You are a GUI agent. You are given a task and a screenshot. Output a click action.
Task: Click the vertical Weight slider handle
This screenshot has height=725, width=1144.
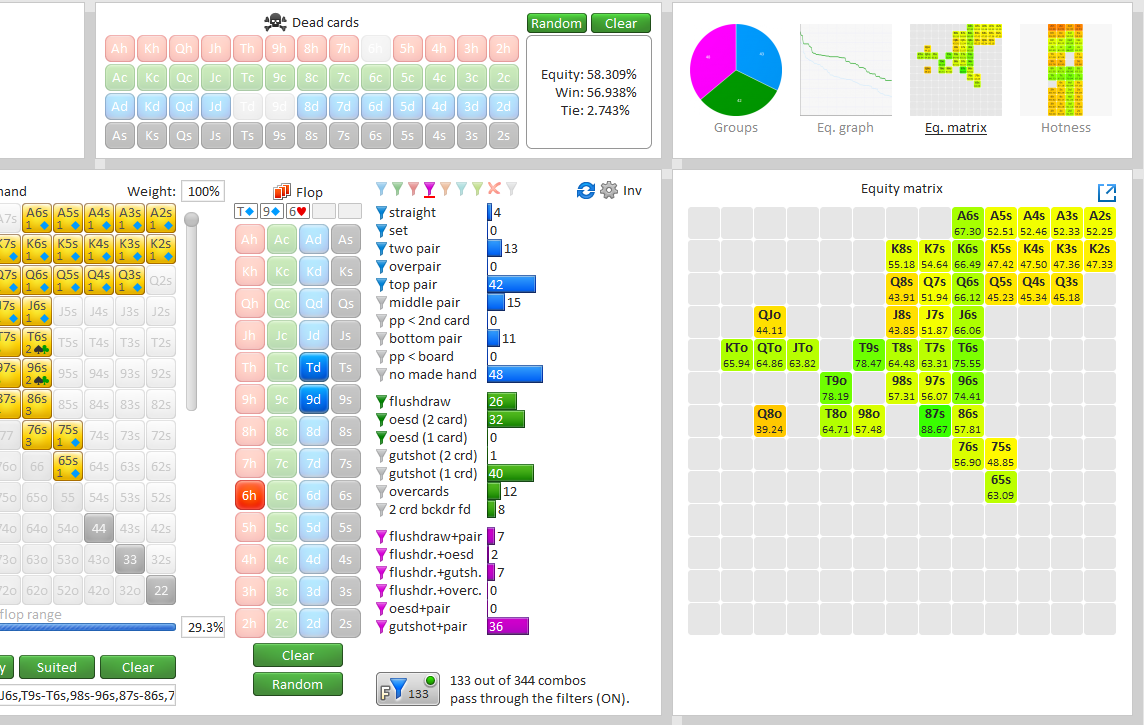191,219
